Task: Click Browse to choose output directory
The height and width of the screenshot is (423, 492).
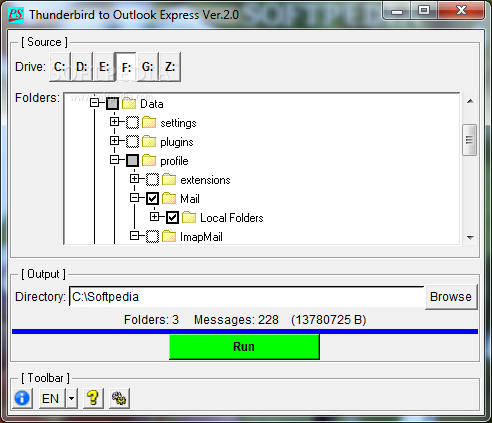Action: point(451,297)
